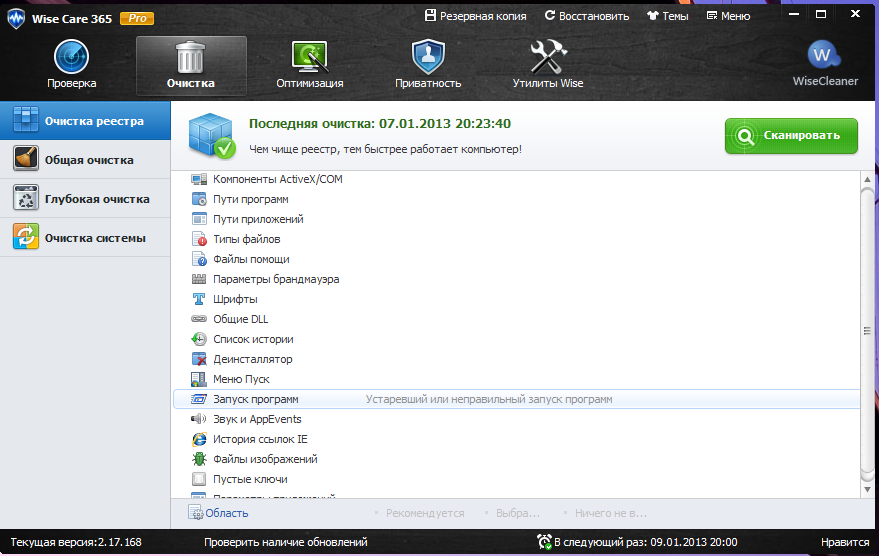The width and height of the screenshot is (879, 556).
Task: Click the Запуск программ row icon
Action: point(199,399)
